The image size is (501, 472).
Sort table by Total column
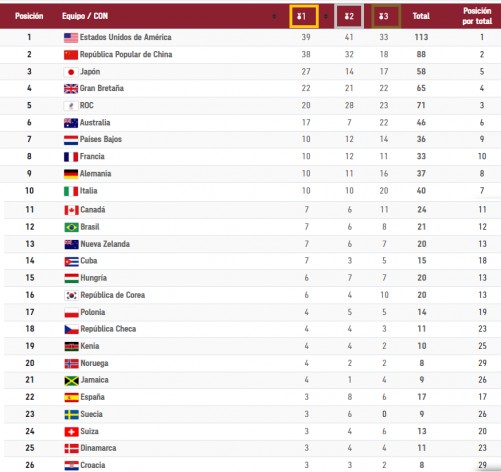[x=421, y=16]
